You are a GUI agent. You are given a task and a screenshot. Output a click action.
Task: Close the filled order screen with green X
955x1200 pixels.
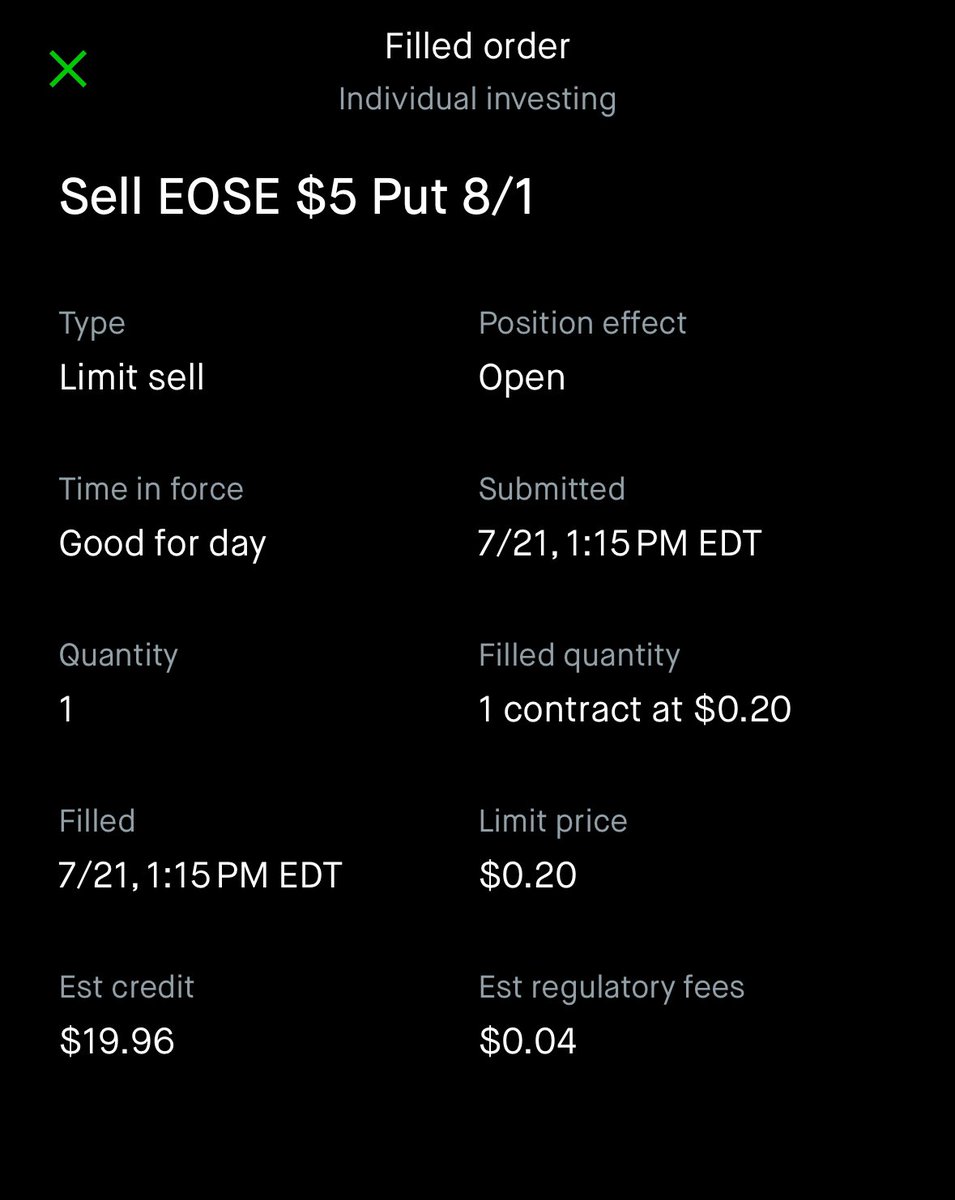pos(68,69)
